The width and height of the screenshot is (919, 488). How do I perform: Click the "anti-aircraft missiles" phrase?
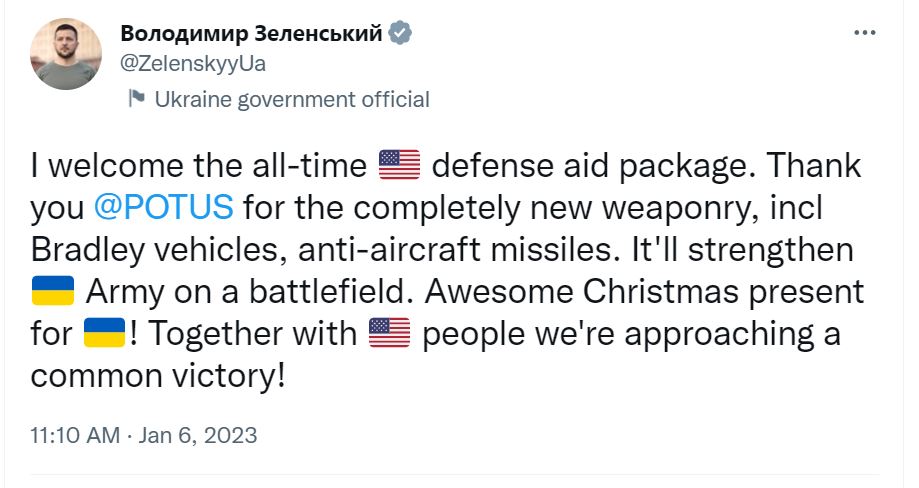pos(470,249)
